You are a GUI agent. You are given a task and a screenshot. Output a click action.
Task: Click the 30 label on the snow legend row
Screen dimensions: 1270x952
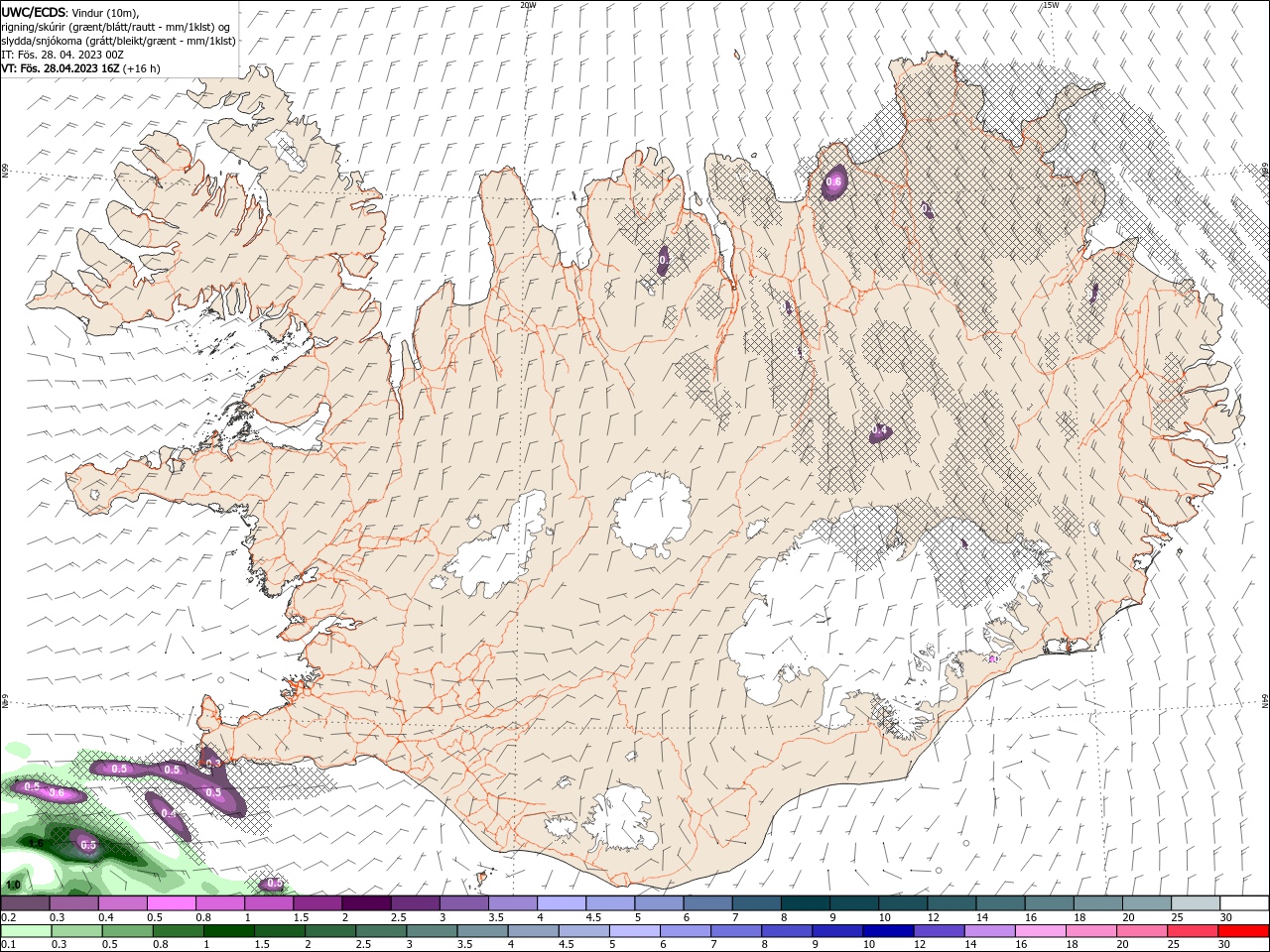click(1226, 917)
